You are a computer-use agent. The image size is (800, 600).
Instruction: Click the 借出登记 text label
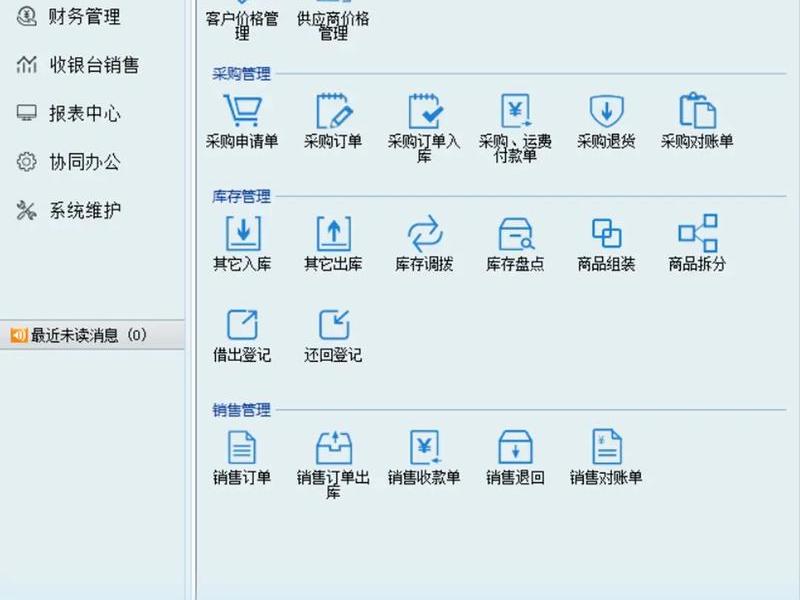coord(242,355)
